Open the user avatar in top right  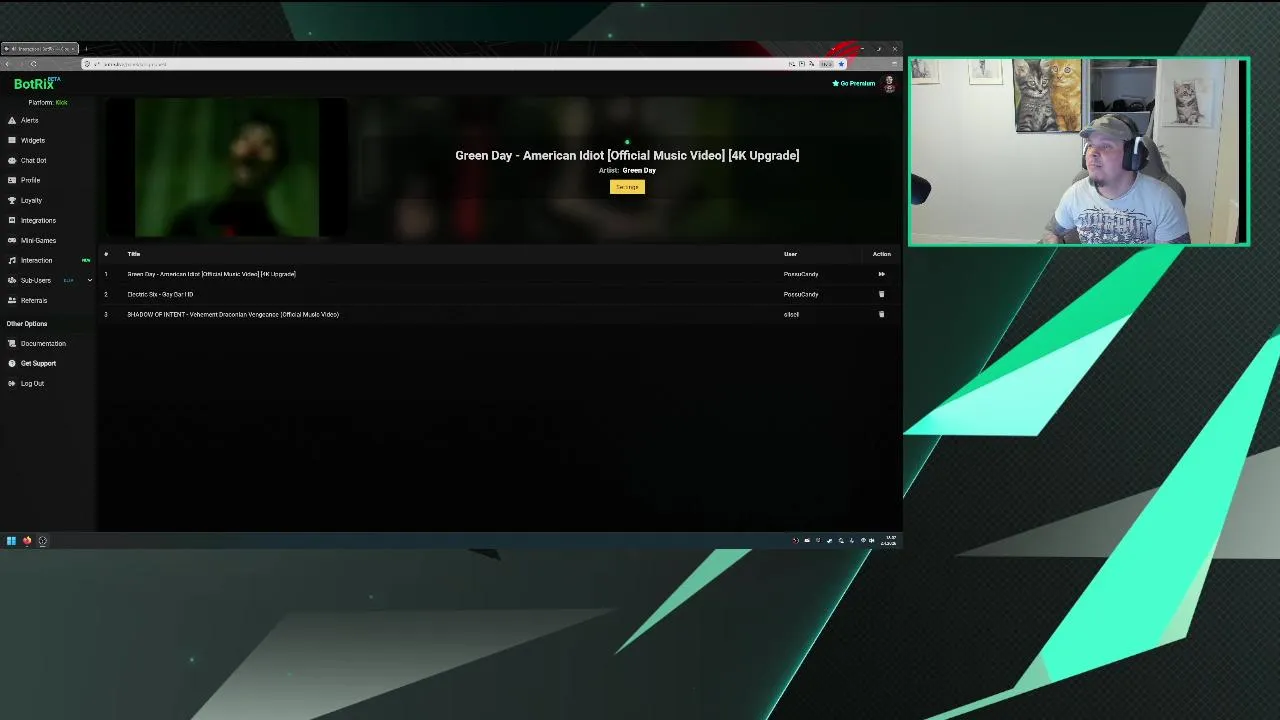889,84
